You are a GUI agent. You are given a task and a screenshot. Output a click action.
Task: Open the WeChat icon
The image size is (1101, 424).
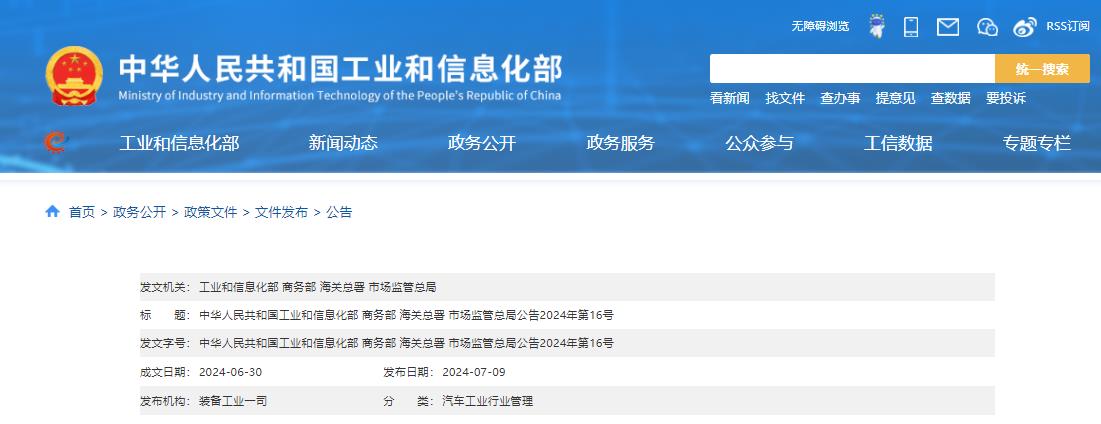(987, 27)
